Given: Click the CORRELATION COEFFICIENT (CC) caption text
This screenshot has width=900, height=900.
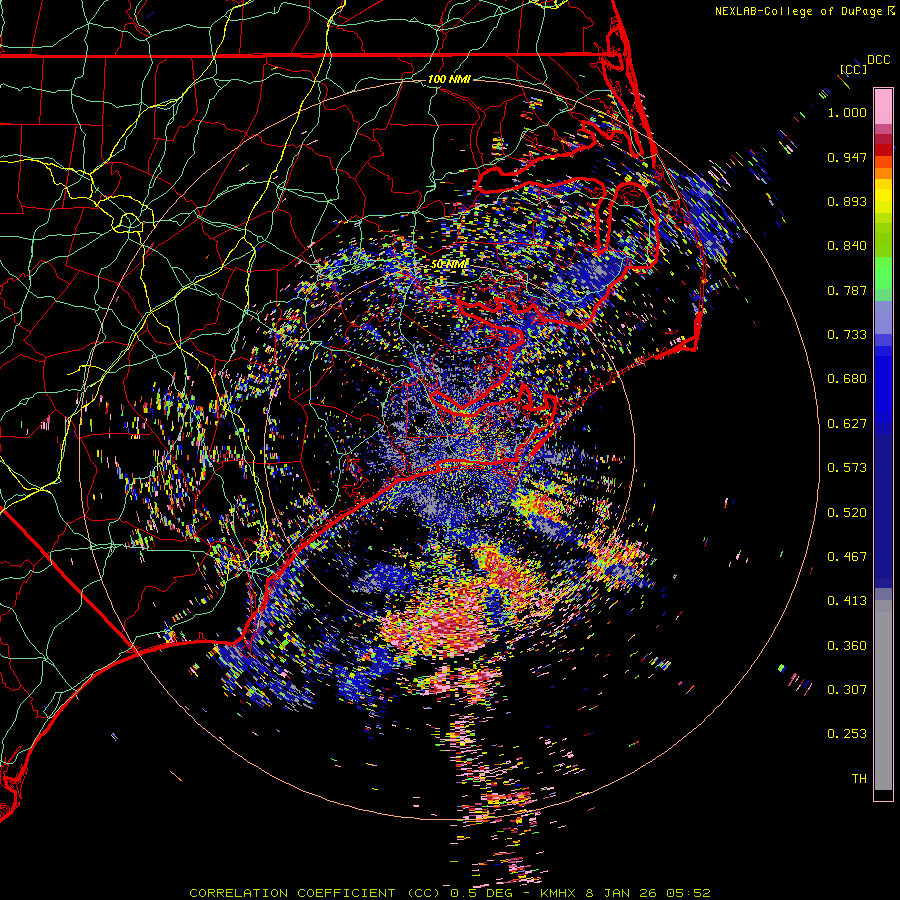Looking at the screenshot, I should click(x=315, y=893).
